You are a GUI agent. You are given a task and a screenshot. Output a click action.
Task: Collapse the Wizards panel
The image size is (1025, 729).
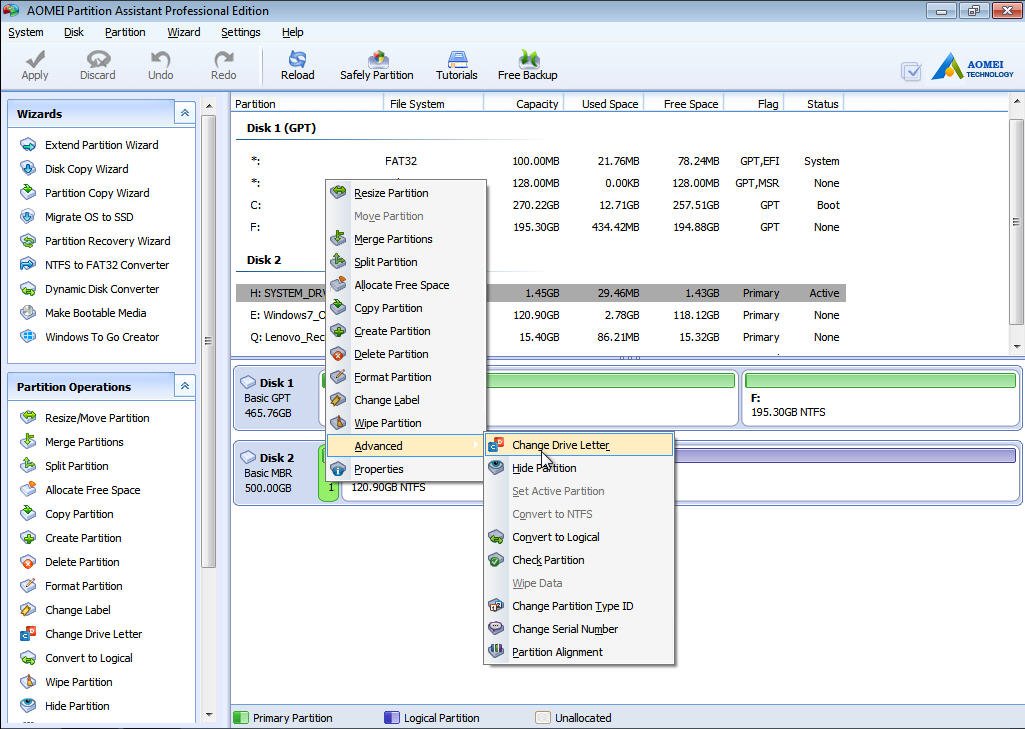[x=184, y=114]
